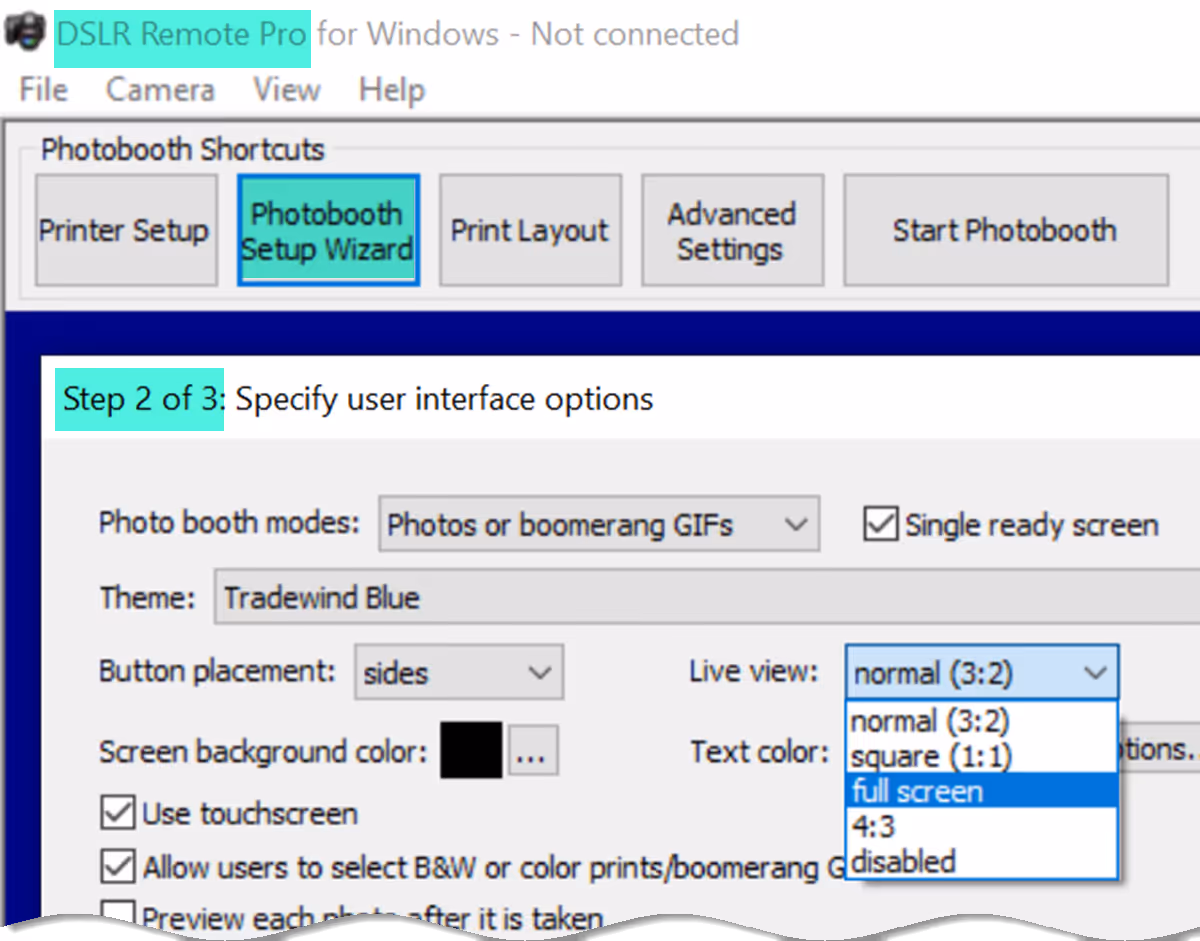Toggle Single ready screen checkbox
This screenshot has width=1200, height=941.
click(x=880, y=524)
